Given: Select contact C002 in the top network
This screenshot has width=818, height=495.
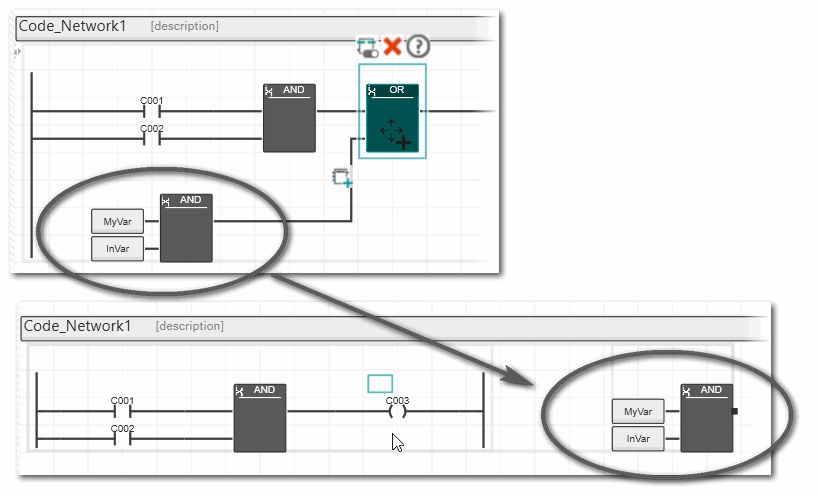Looking at the screenshot, I should 151,137.
